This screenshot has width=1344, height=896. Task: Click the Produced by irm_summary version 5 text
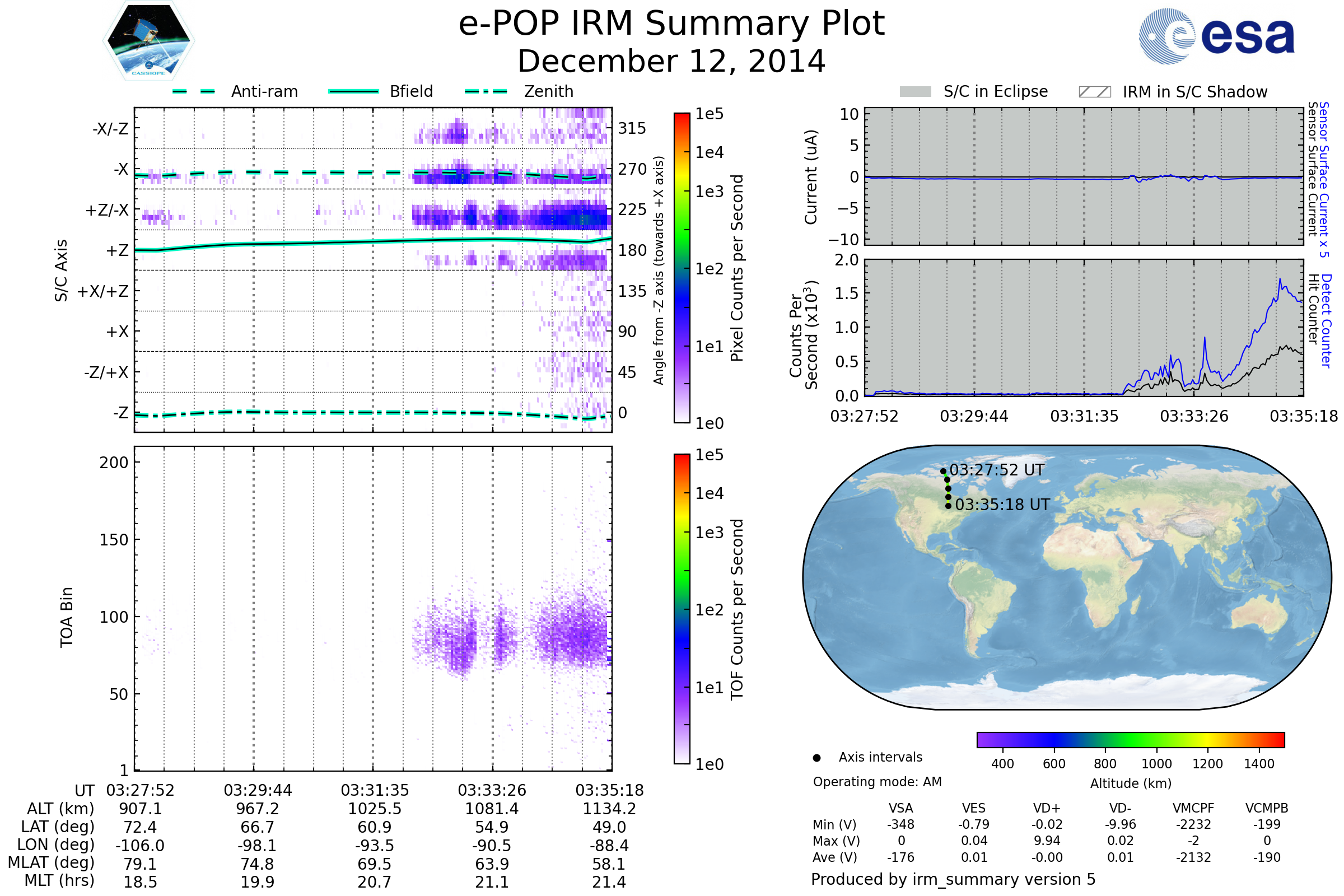pos(953,879)
